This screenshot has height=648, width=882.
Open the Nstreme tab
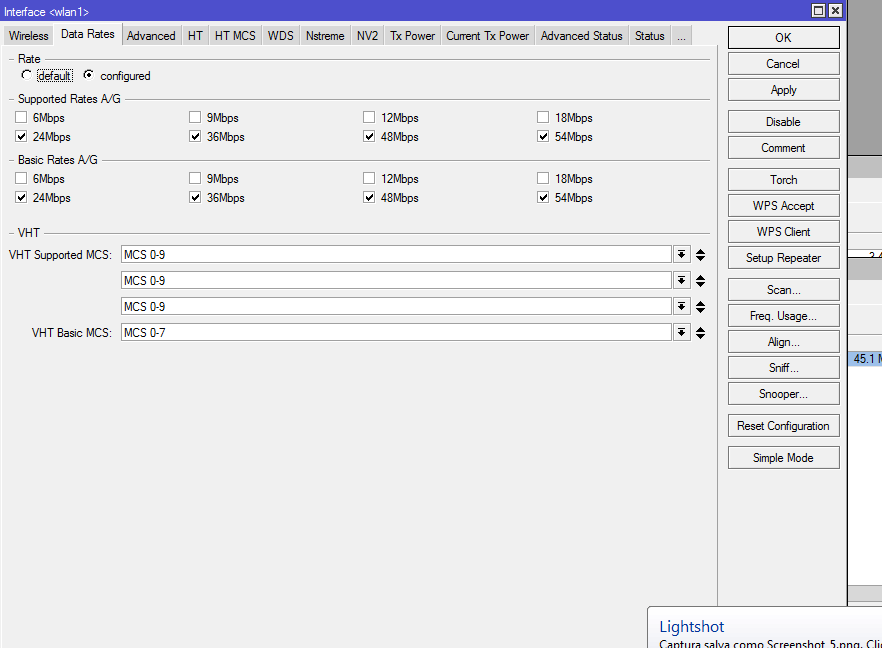click(x=325, y=35)
